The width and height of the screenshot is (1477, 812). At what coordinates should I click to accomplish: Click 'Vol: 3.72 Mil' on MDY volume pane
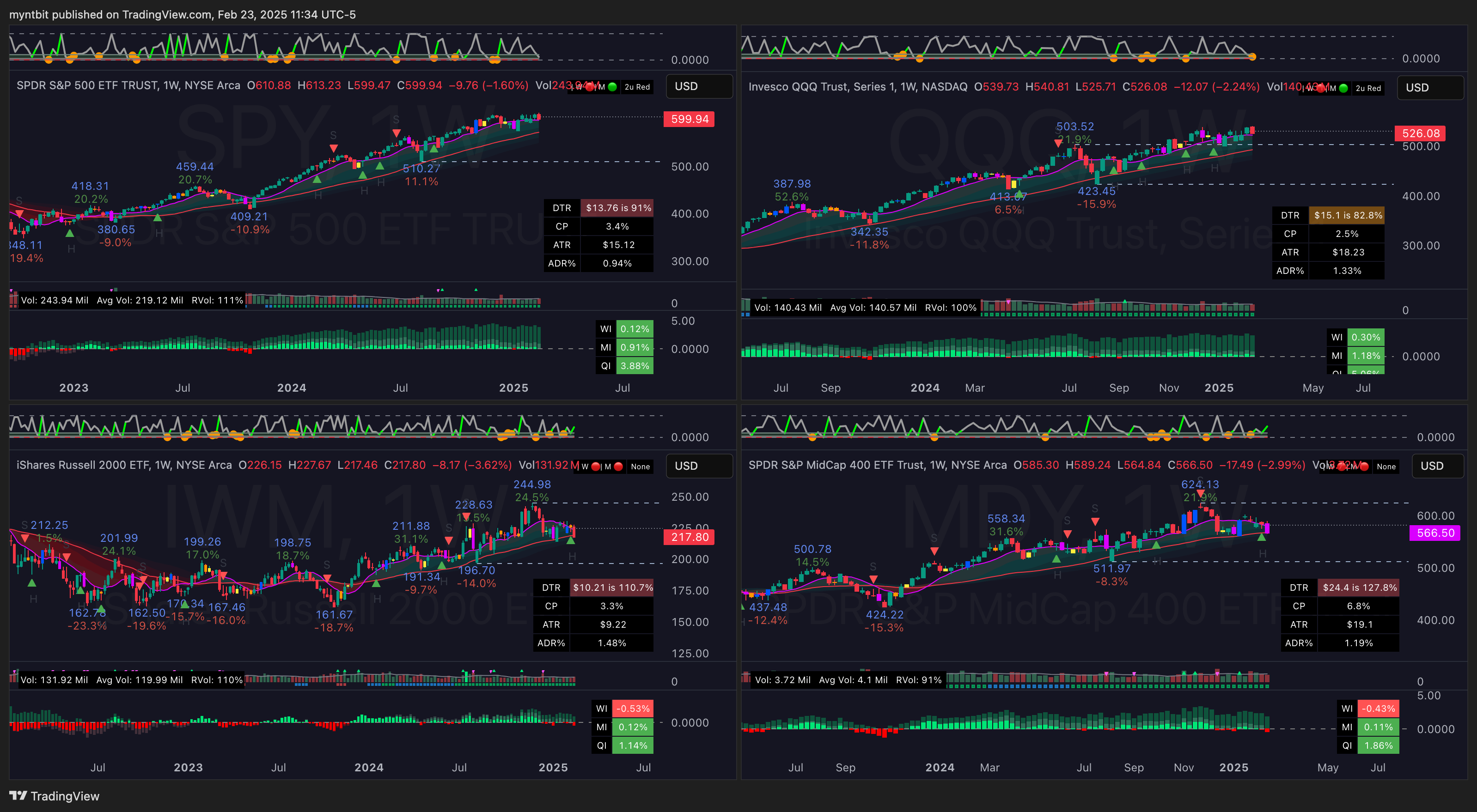tap(783, 680)
